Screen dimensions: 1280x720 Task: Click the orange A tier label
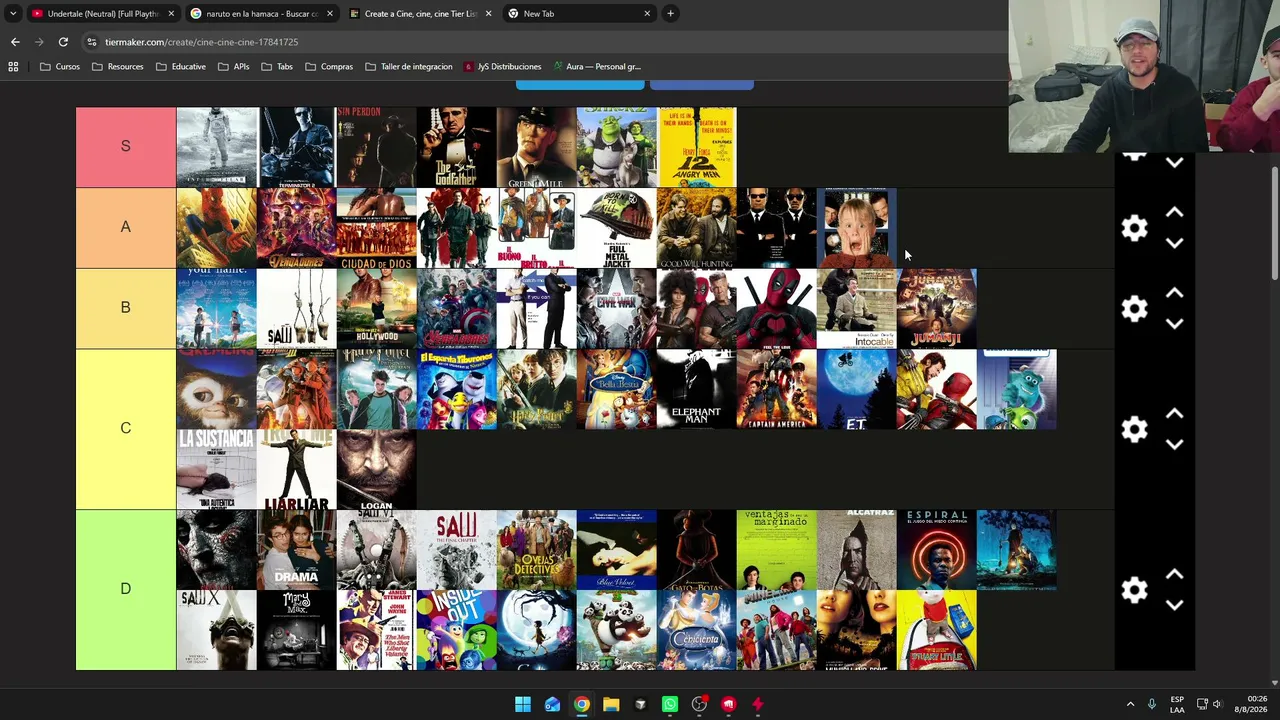pyautogui.click(x=126, y=228)
